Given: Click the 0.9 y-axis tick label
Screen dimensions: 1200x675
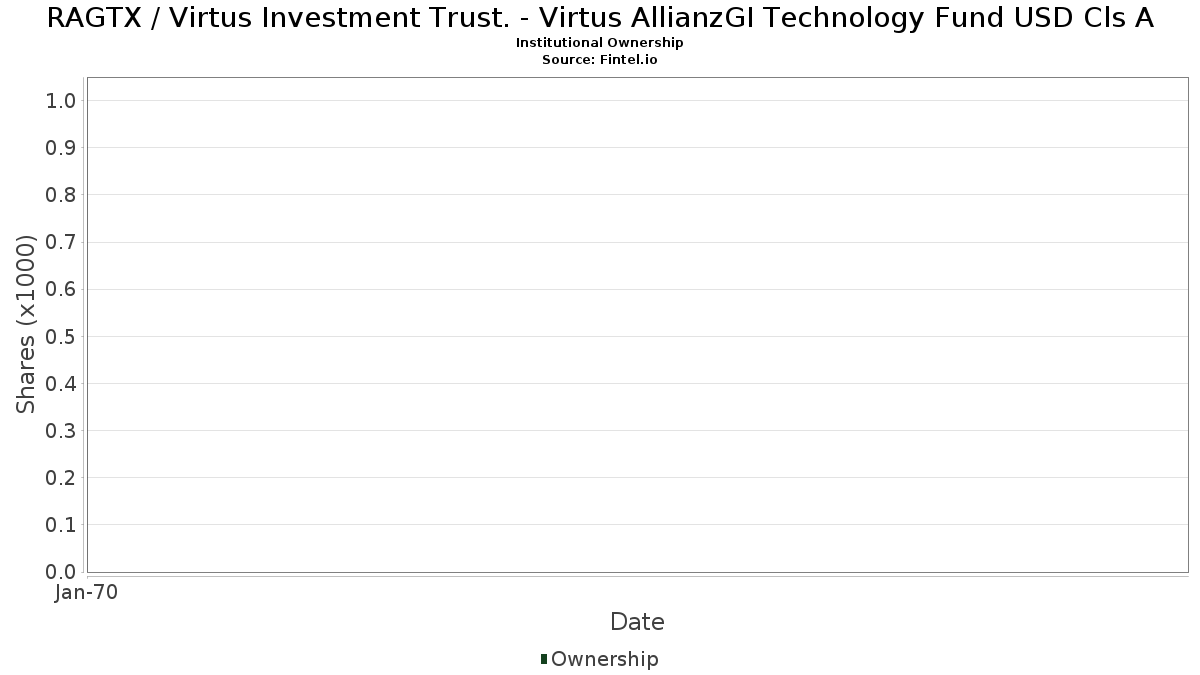Looking at the screenshot, I should pos(61,148).
